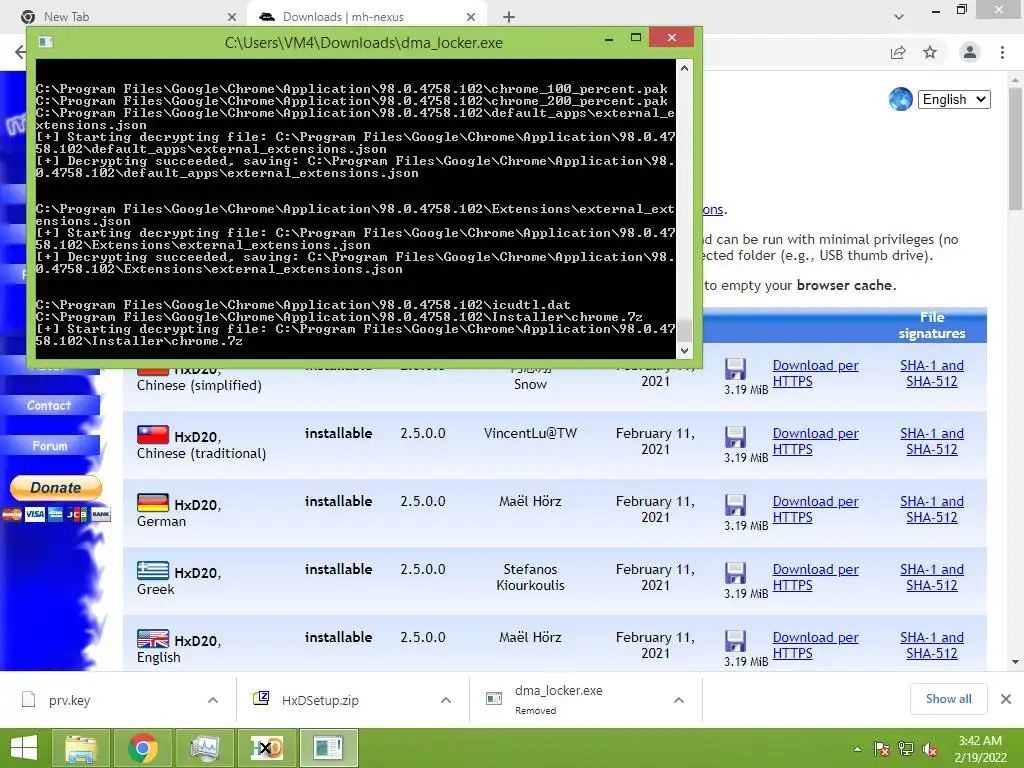Open the English language dropdown
The height and width of the screenshot is (768, 1024).
click(x=954, y=99)
